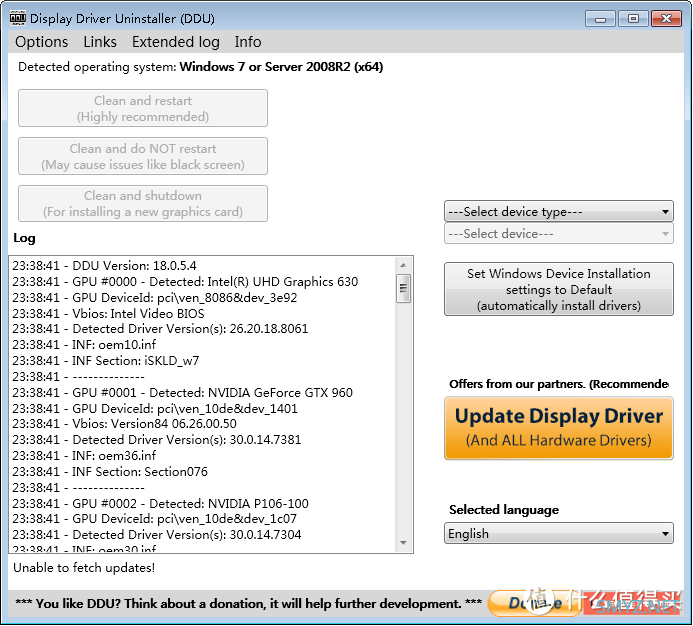Click Clean and restart button
Image resolution: width=693 pixels, height=626 pixels.
tap(143, 108)
